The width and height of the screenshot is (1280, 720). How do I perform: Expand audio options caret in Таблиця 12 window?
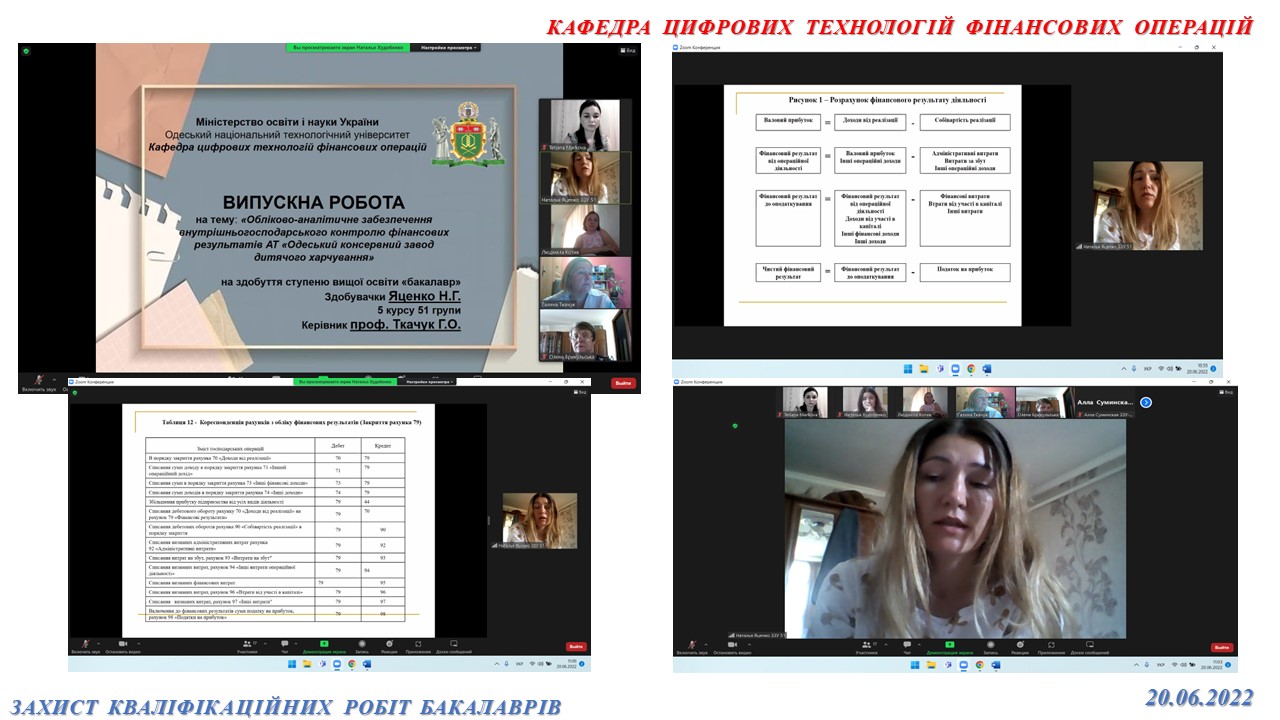[x=99, y=643]
